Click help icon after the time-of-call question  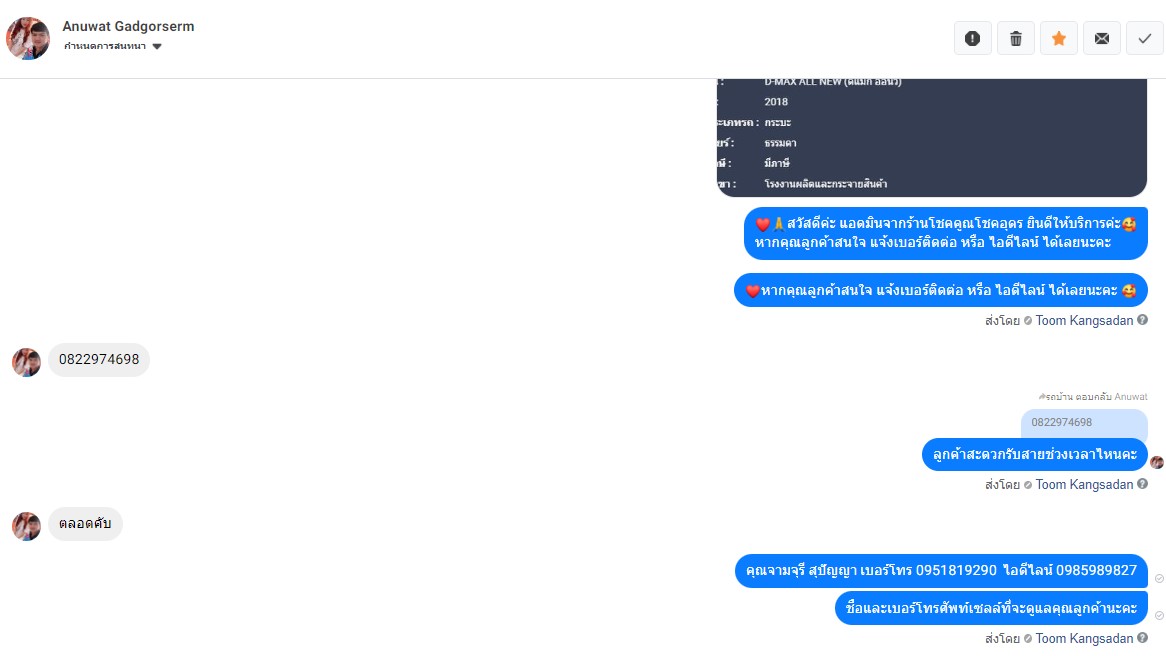pyautogui.click(x=1142, y=484)
